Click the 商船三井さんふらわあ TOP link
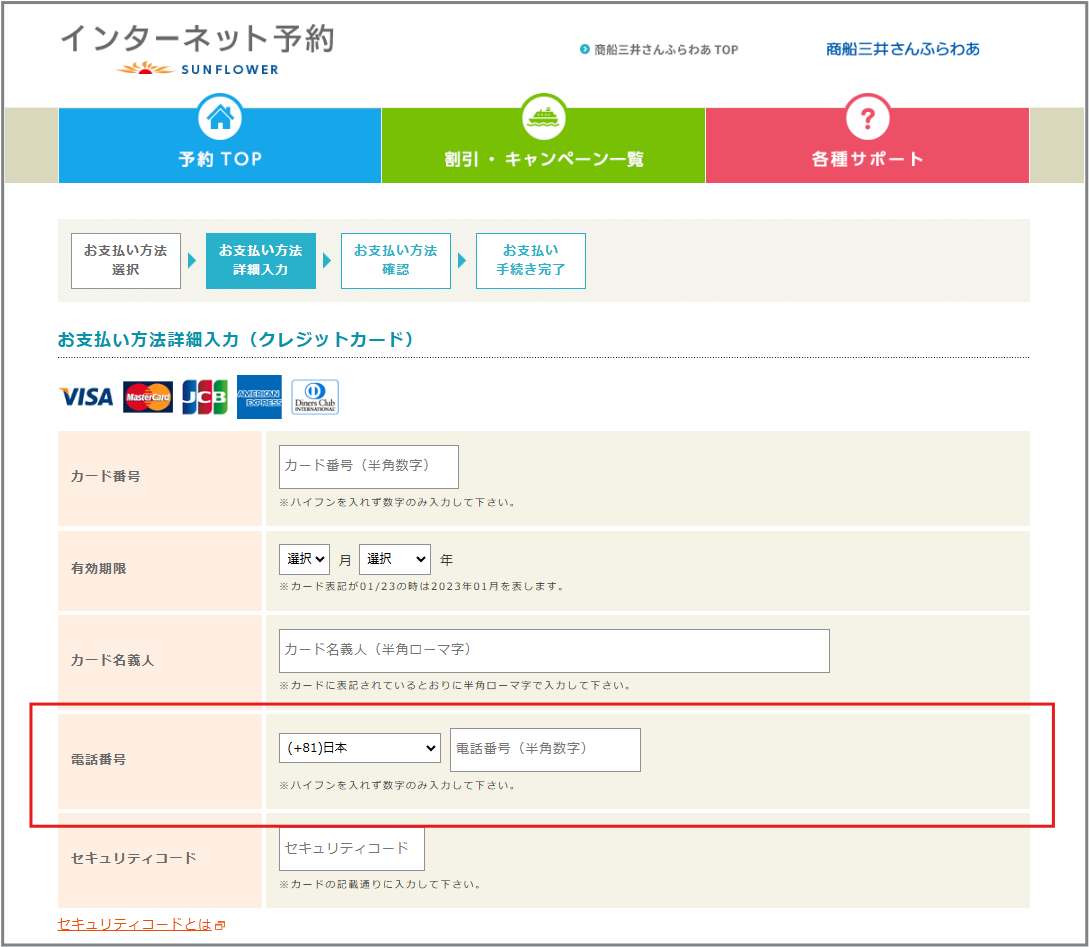This screenshot has height=947, width=1089. (x=665, y=49)
